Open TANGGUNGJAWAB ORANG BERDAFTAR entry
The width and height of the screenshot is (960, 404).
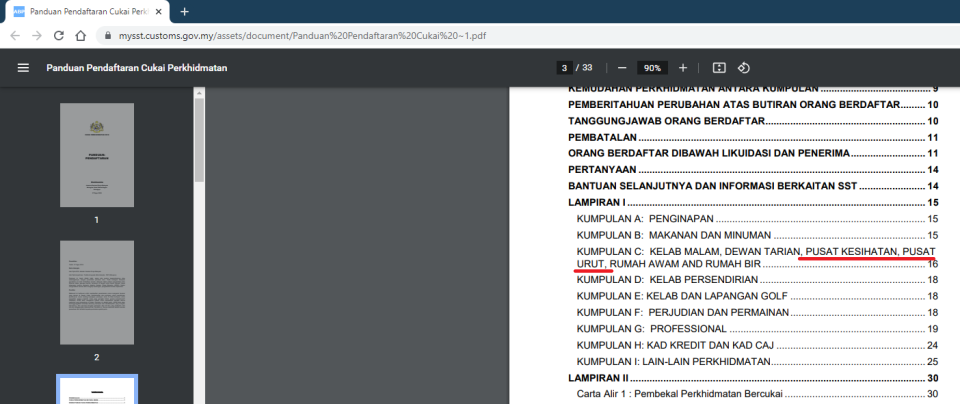point(754,121)
